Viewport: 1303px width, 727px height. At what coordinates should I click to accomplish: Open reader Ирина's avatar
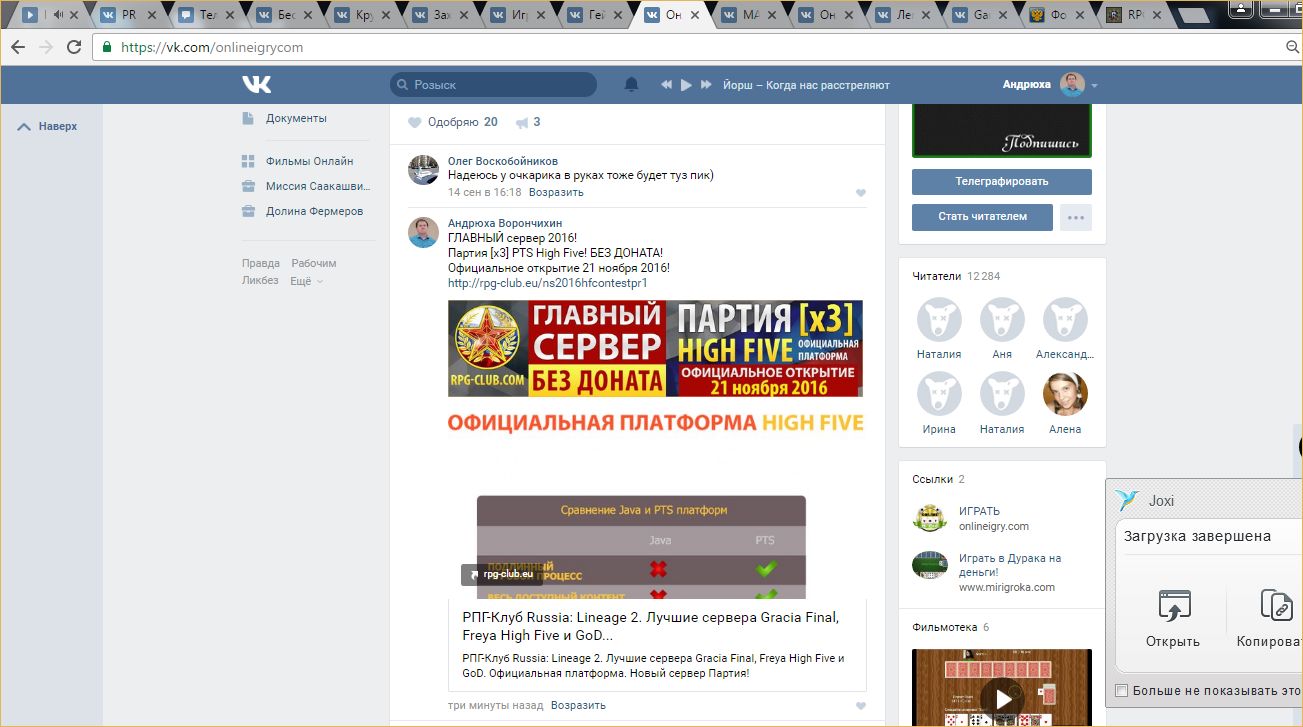click(939, 394)
